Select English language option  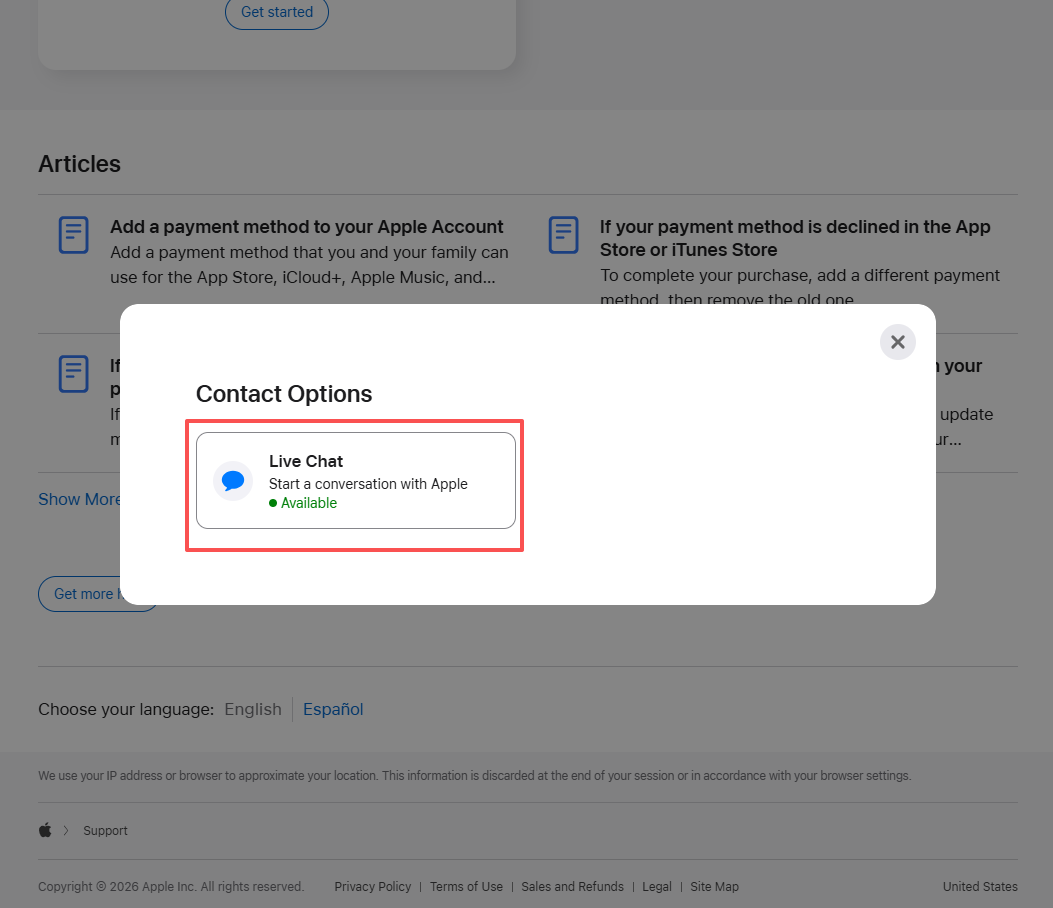253,709
